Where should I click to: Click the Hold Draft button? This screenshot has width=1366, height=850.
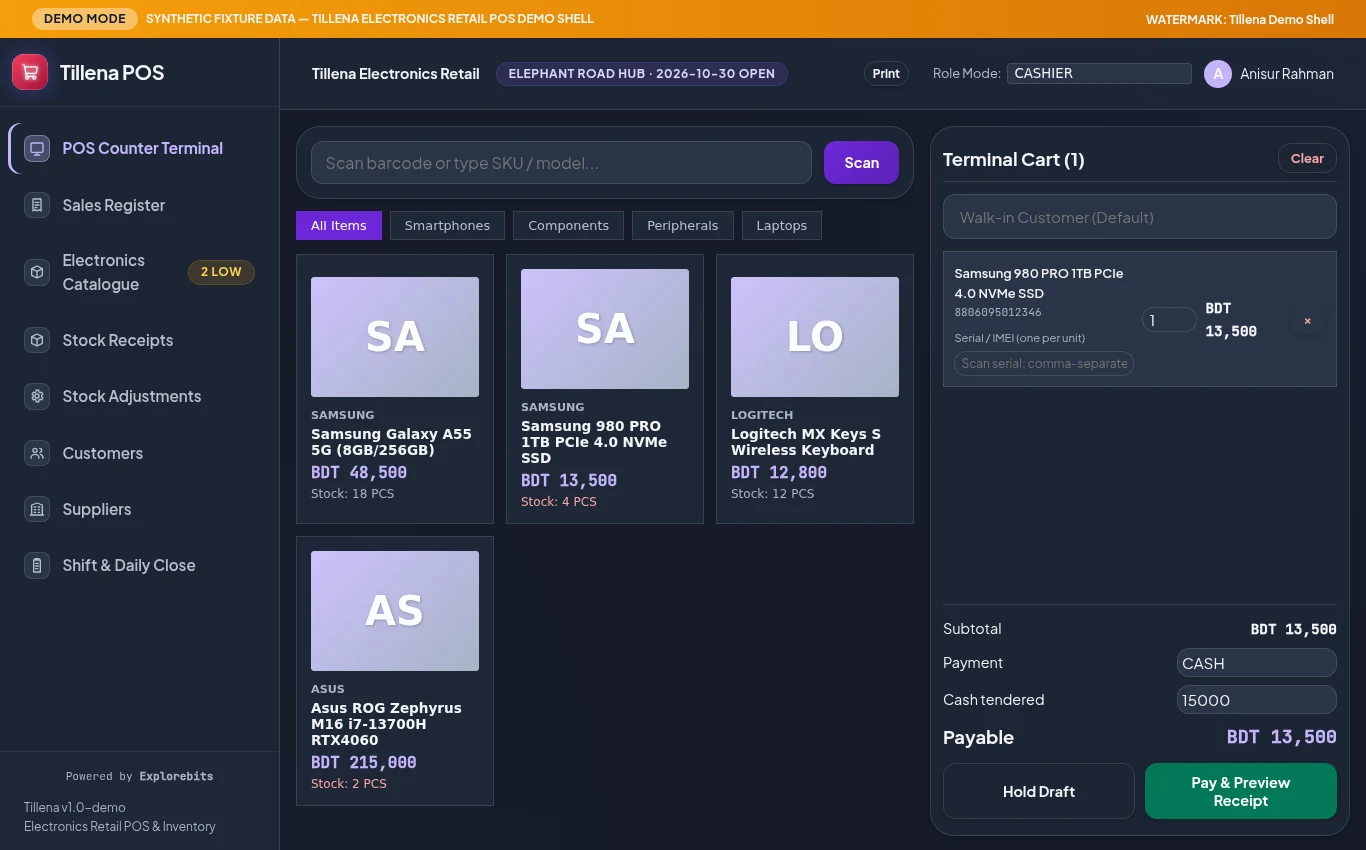(x=1039, y=791)
